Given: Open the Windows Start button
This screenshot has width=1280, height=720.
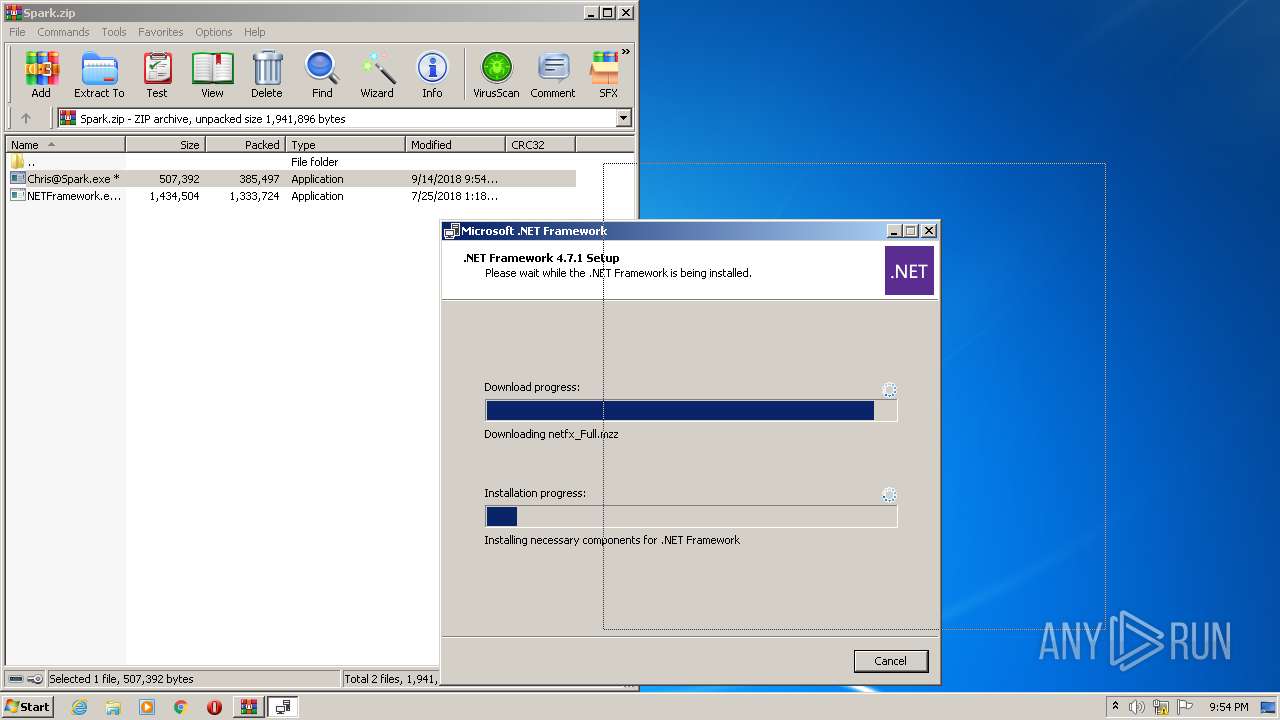Looking at the screenshot, I should click(27, 707).
